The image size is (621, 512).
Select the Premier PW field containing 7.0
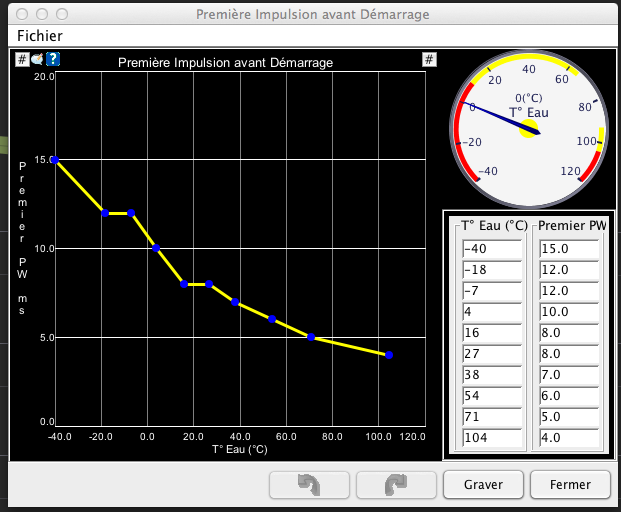(x=569, y=375)
